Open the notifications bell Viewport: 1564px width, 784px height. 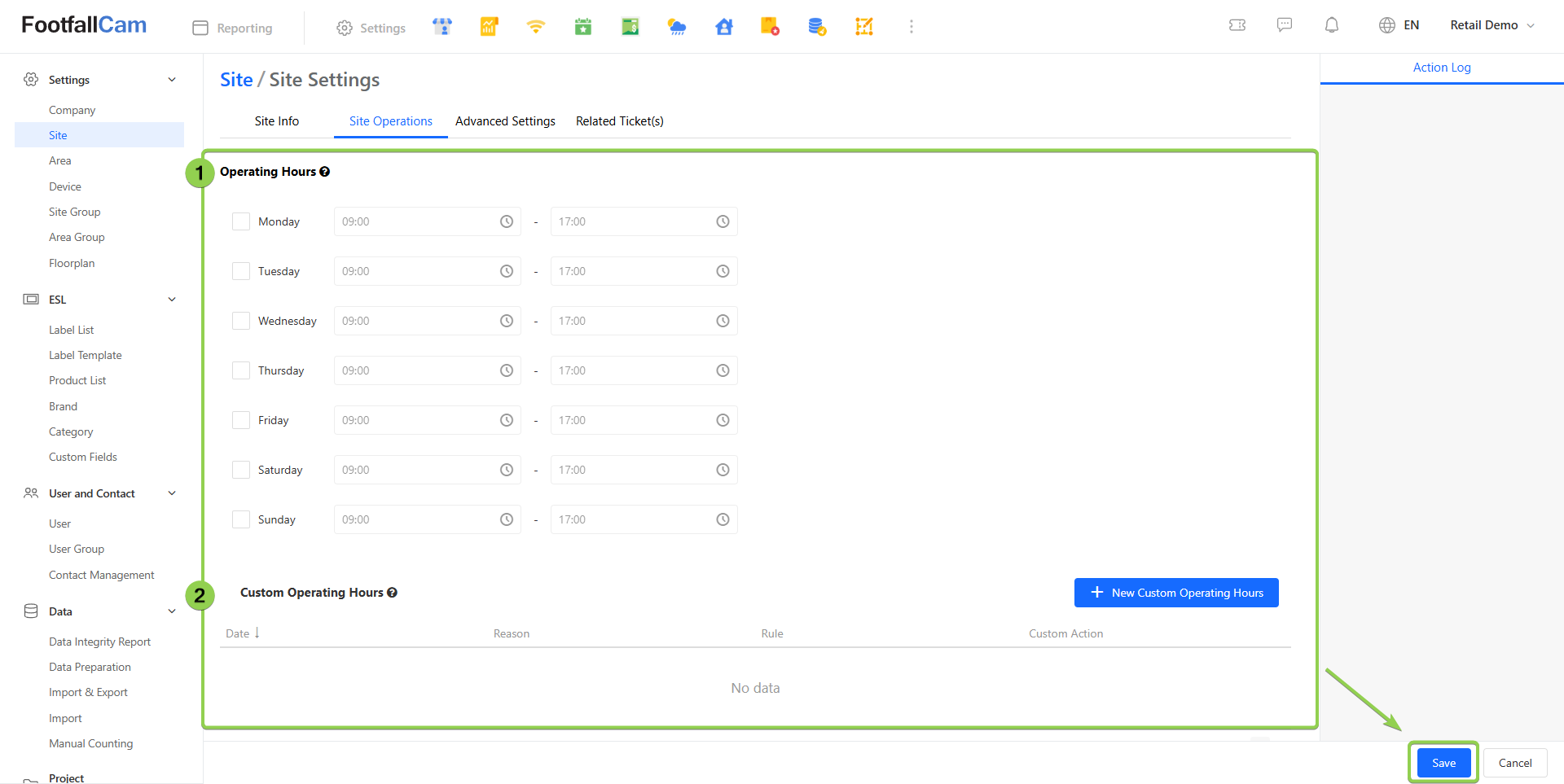click(1332, 25)
